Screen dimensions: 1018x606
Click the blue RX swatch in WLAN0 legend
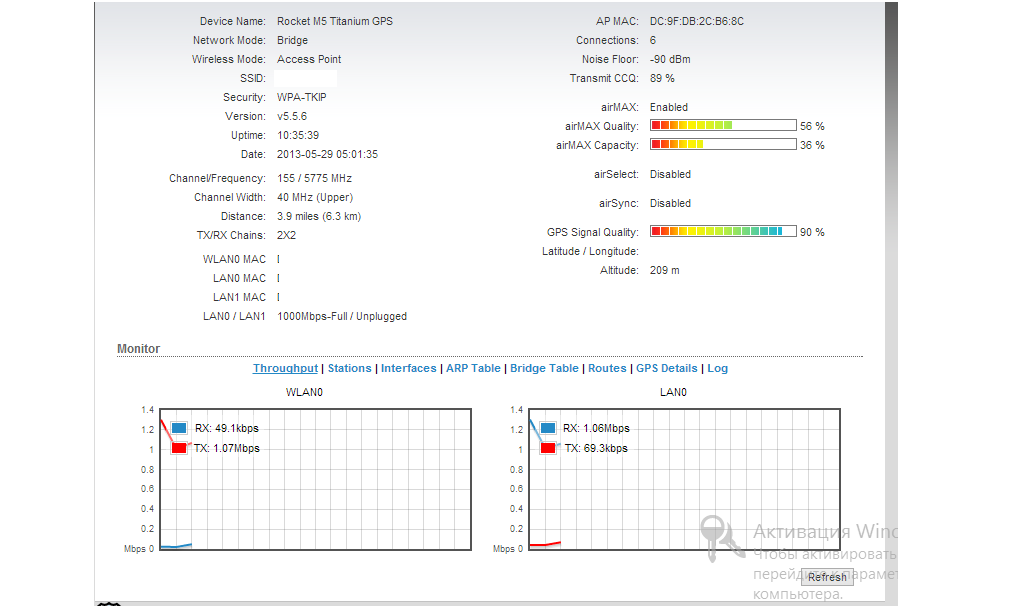(179, 428)
